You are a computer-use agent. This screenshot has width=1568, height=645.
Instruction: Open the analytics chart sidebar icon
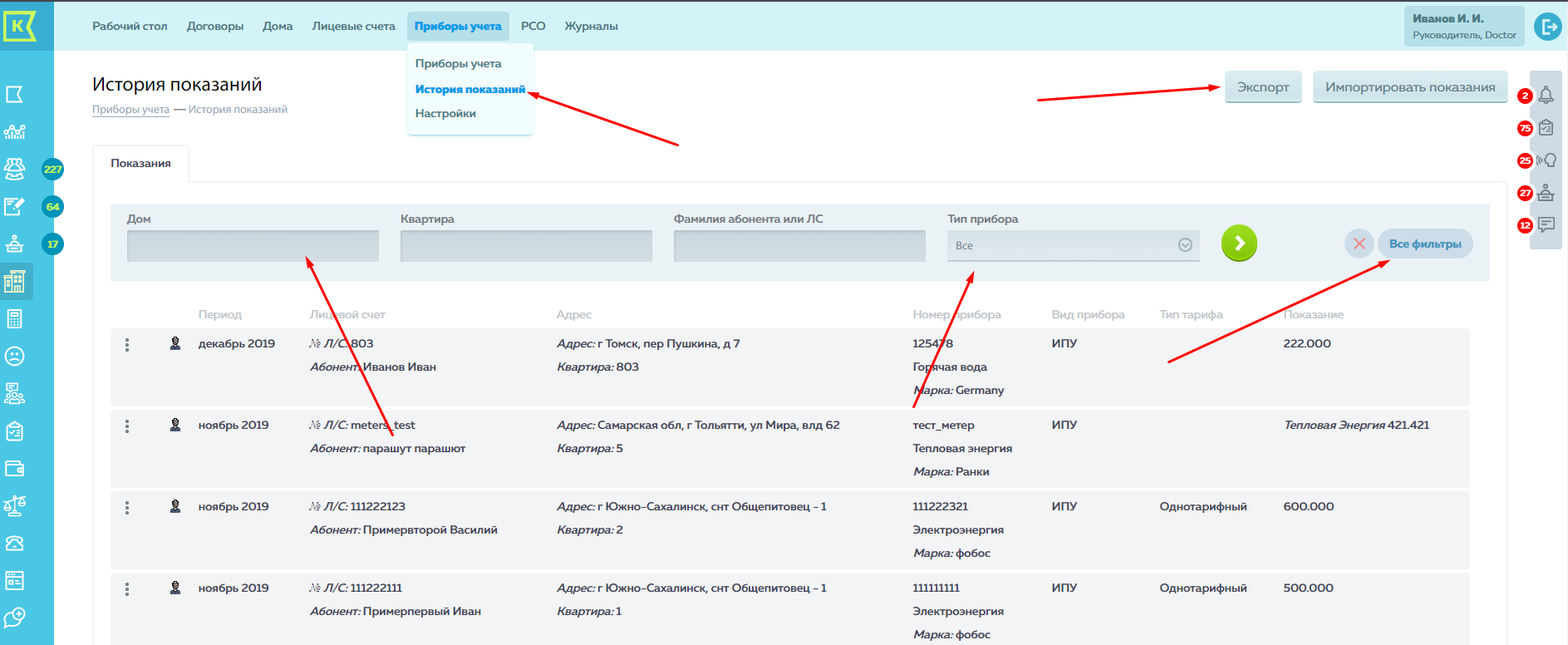pos(15,131)
